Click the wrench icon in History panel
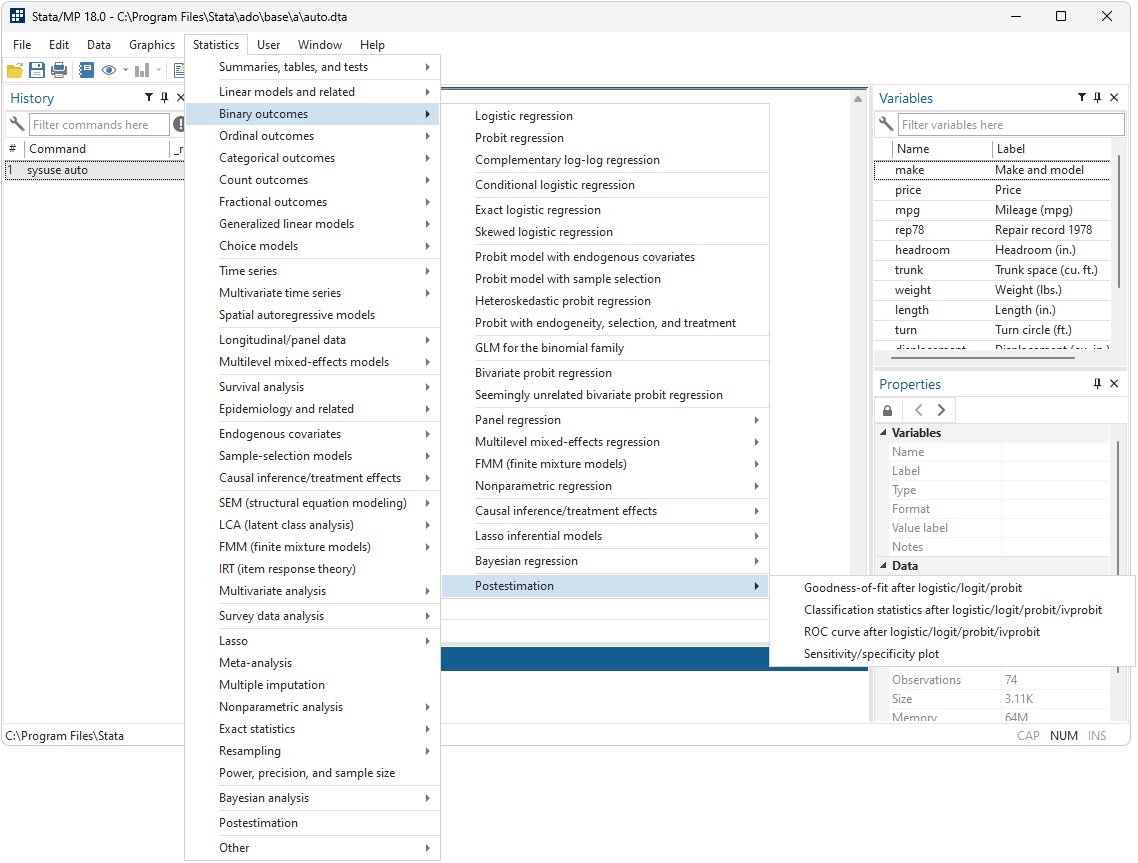Viewport: 1138px width, 863px height. click(16, 124)
